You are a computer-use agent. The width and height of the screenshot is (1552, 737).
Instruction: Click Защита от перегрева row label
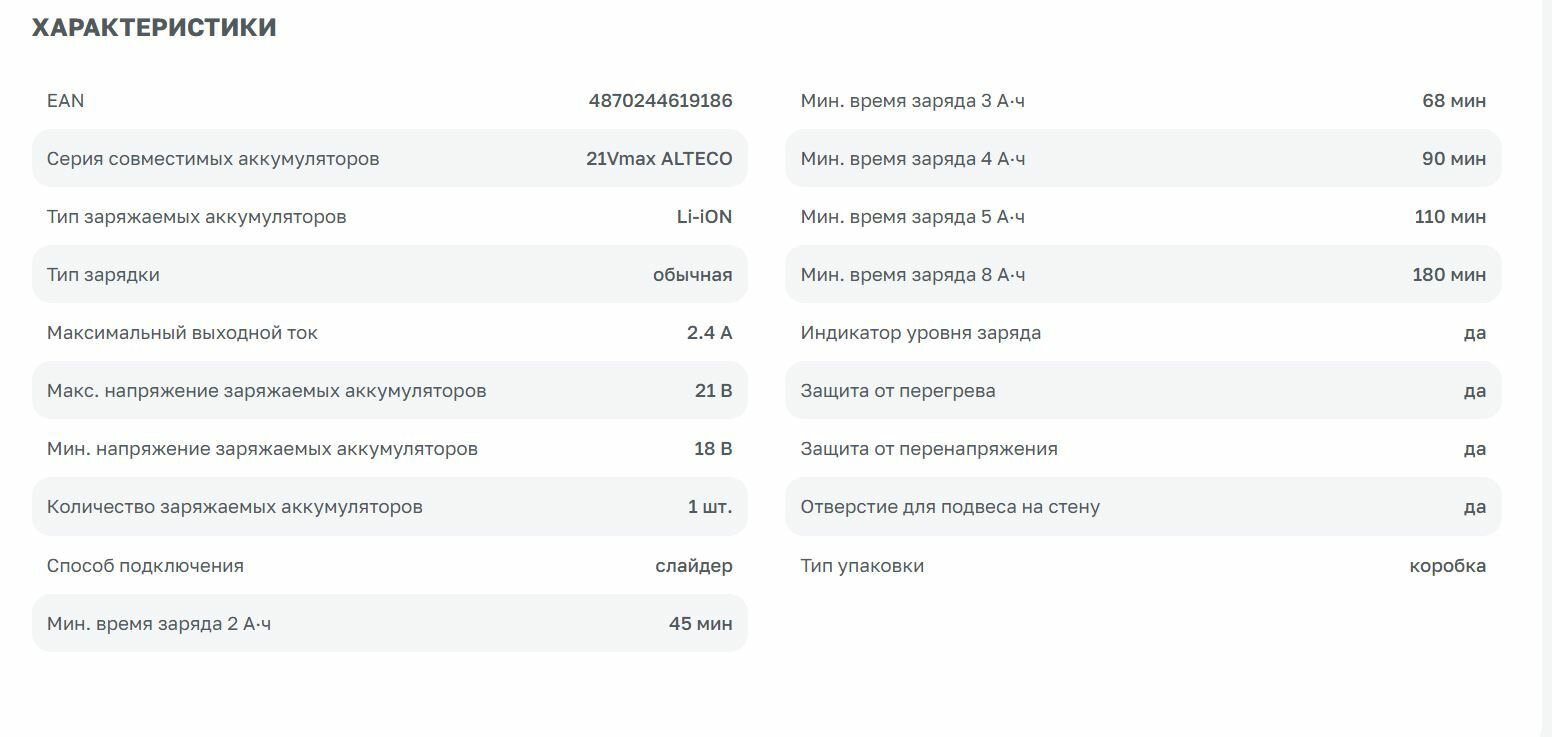(897, 391)
